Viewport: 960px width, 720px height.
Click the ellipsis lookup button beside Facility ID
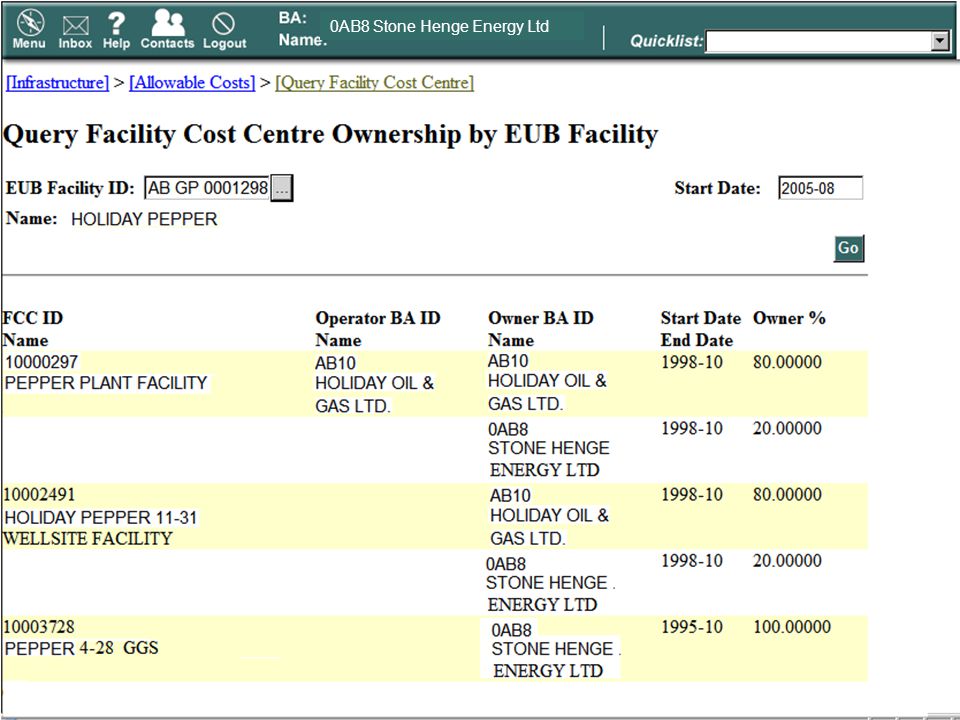tap(282, 188)
